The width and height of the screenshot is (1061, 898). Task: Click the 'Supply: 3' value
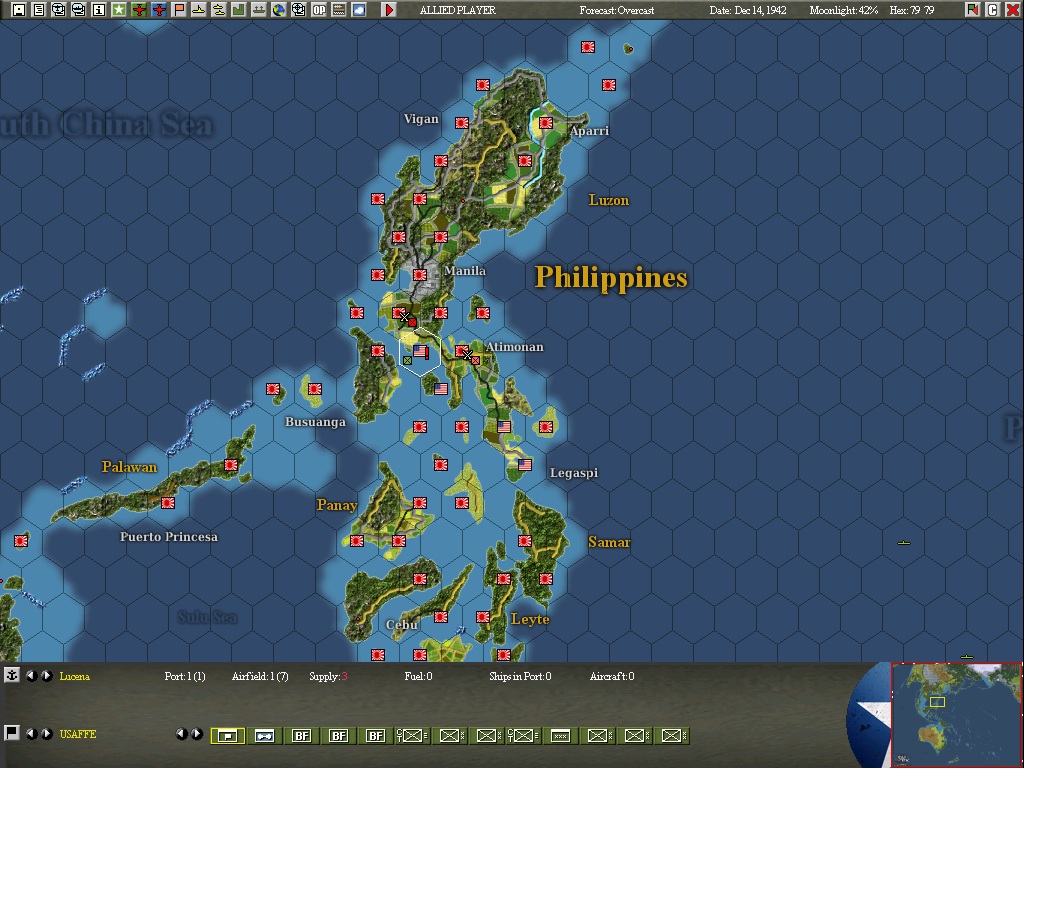click(328, 676)
